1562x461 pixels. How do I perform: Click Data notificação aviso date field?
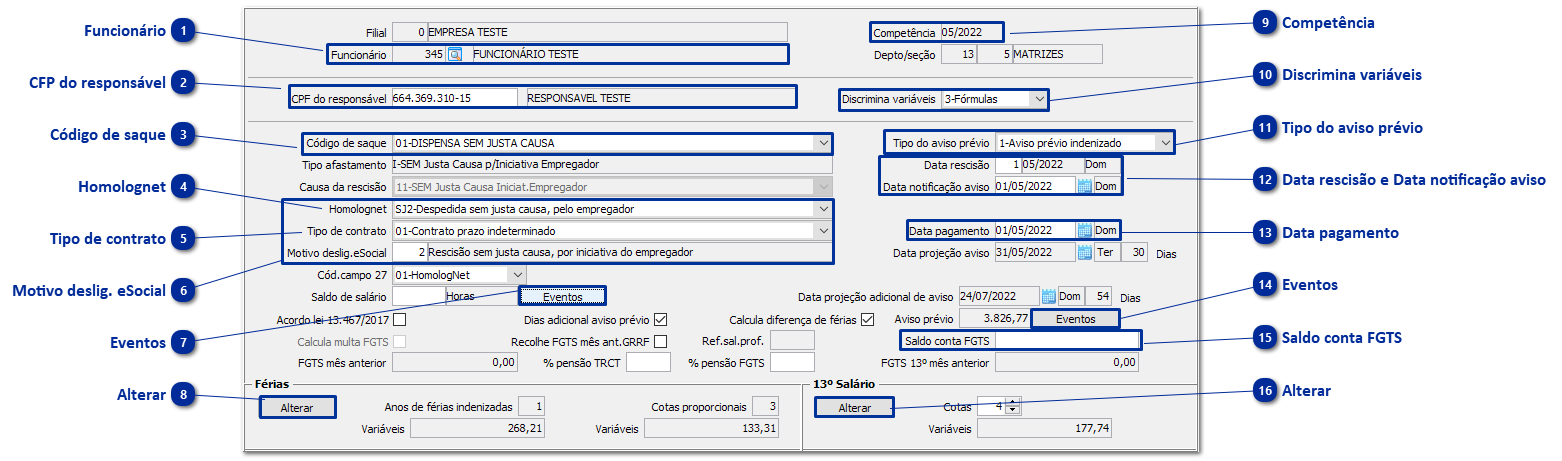[x=1035, y=186]
